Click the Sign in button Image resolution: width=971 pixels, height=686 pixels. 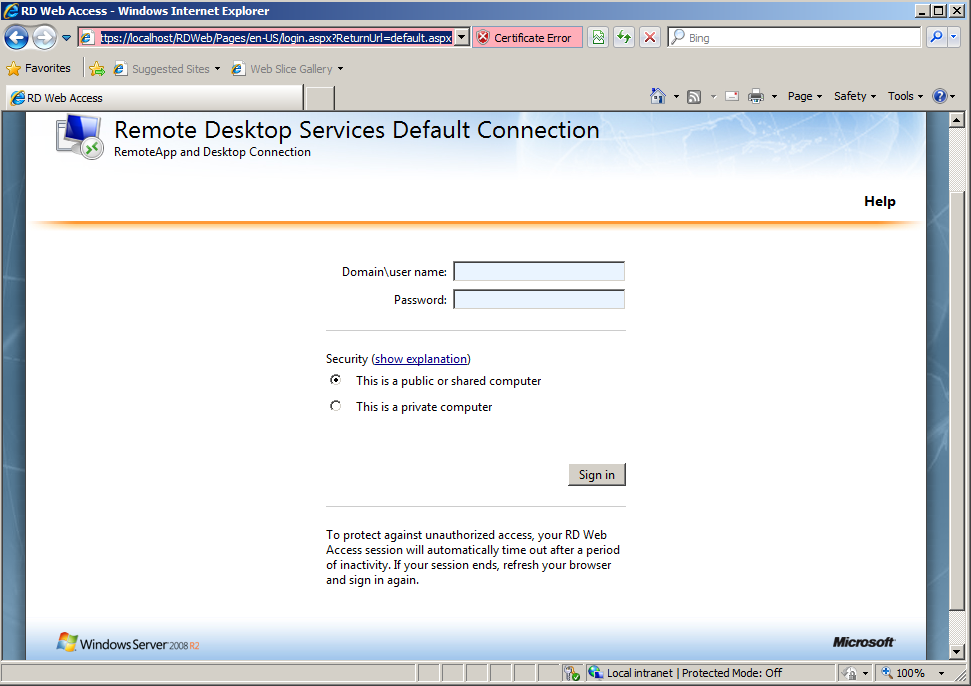pyautogui.click(x=597, y=475)
